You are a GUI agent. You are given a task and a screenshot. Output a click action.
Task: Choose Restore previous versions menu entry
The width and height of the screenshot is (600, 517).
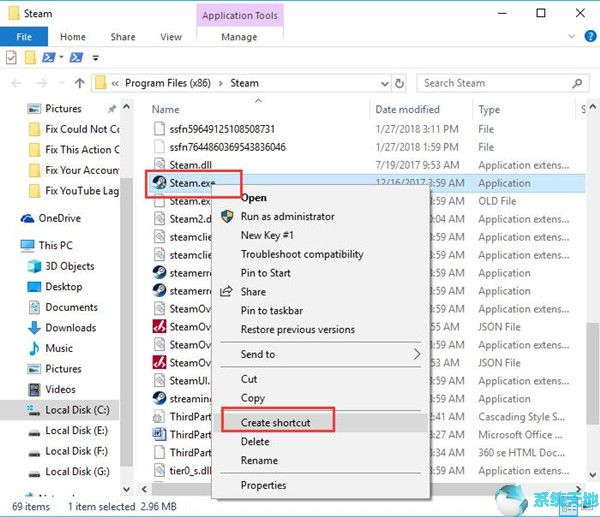[x=298, y=329]
